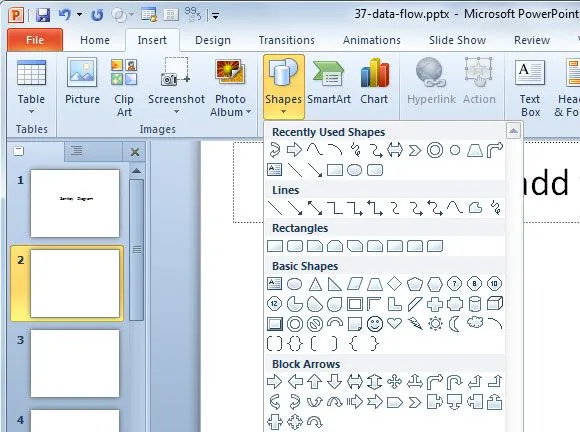Switch to the Slides thumbnail pane tab
This screenshot has height=432, width=580.
(19, 151)
